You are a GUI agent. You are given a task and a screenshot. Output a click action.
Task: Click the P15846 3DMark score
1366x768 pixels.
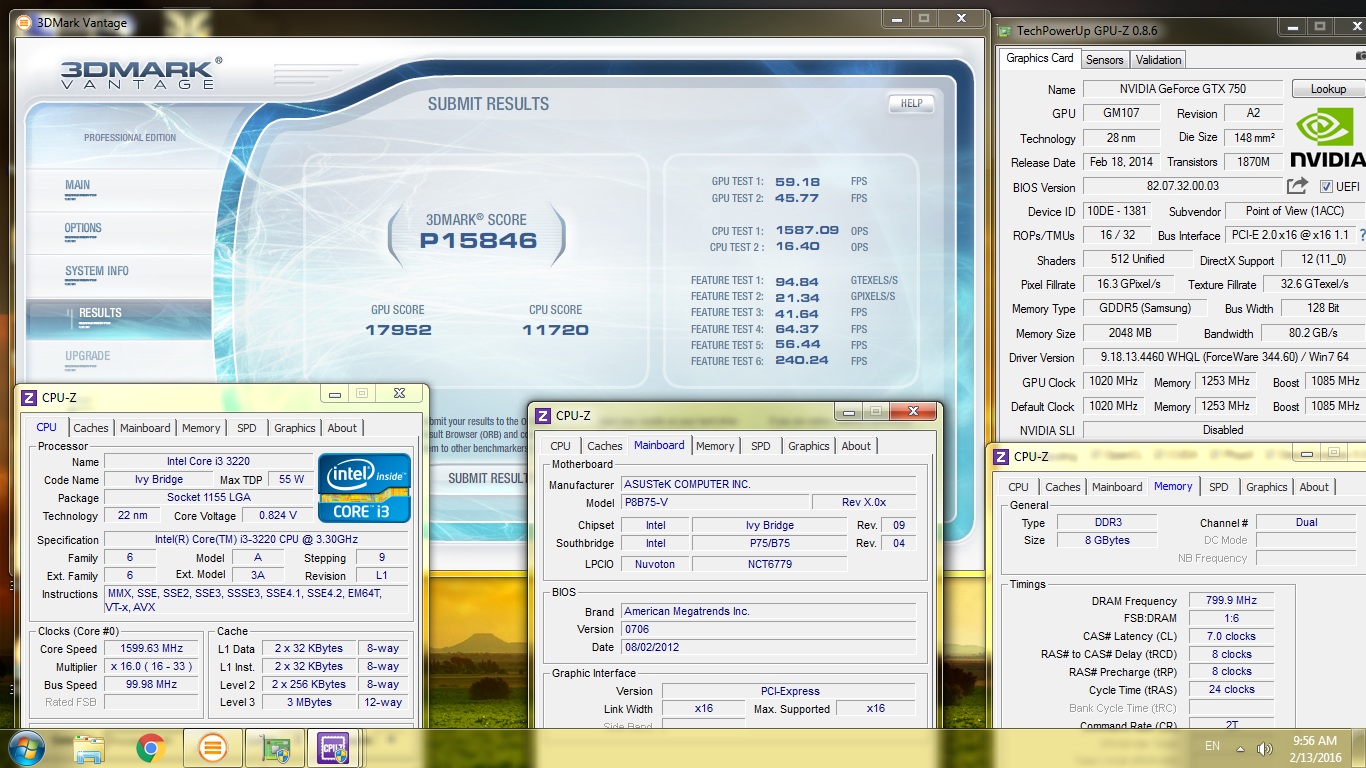click(478, 241)
